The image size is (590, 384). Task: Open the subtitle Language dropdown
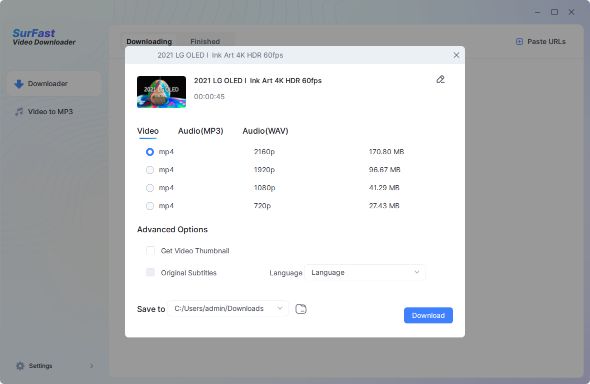(x=365, y=273)
